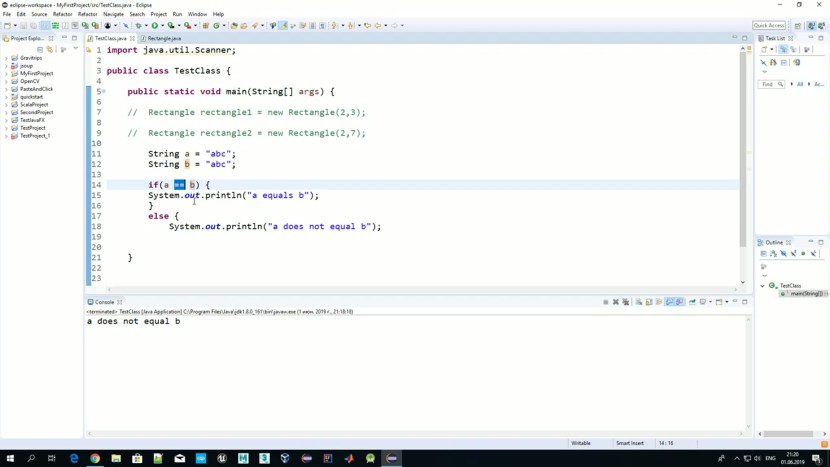Click the All filter link in Task List
This screenshot has width=830, height=467.
[800, 84]
